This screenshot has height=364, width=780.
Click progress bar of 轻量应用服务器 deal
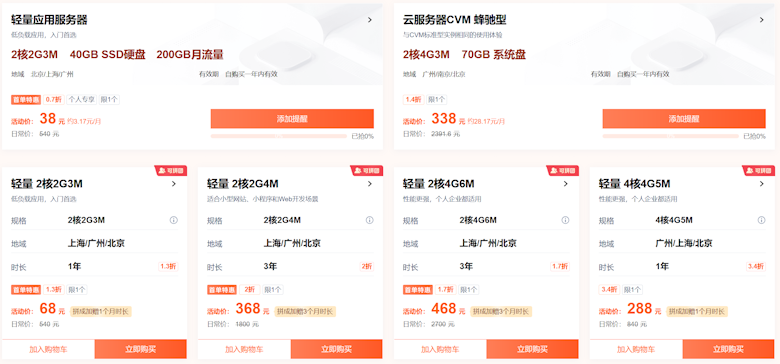[x=279, y=136]
